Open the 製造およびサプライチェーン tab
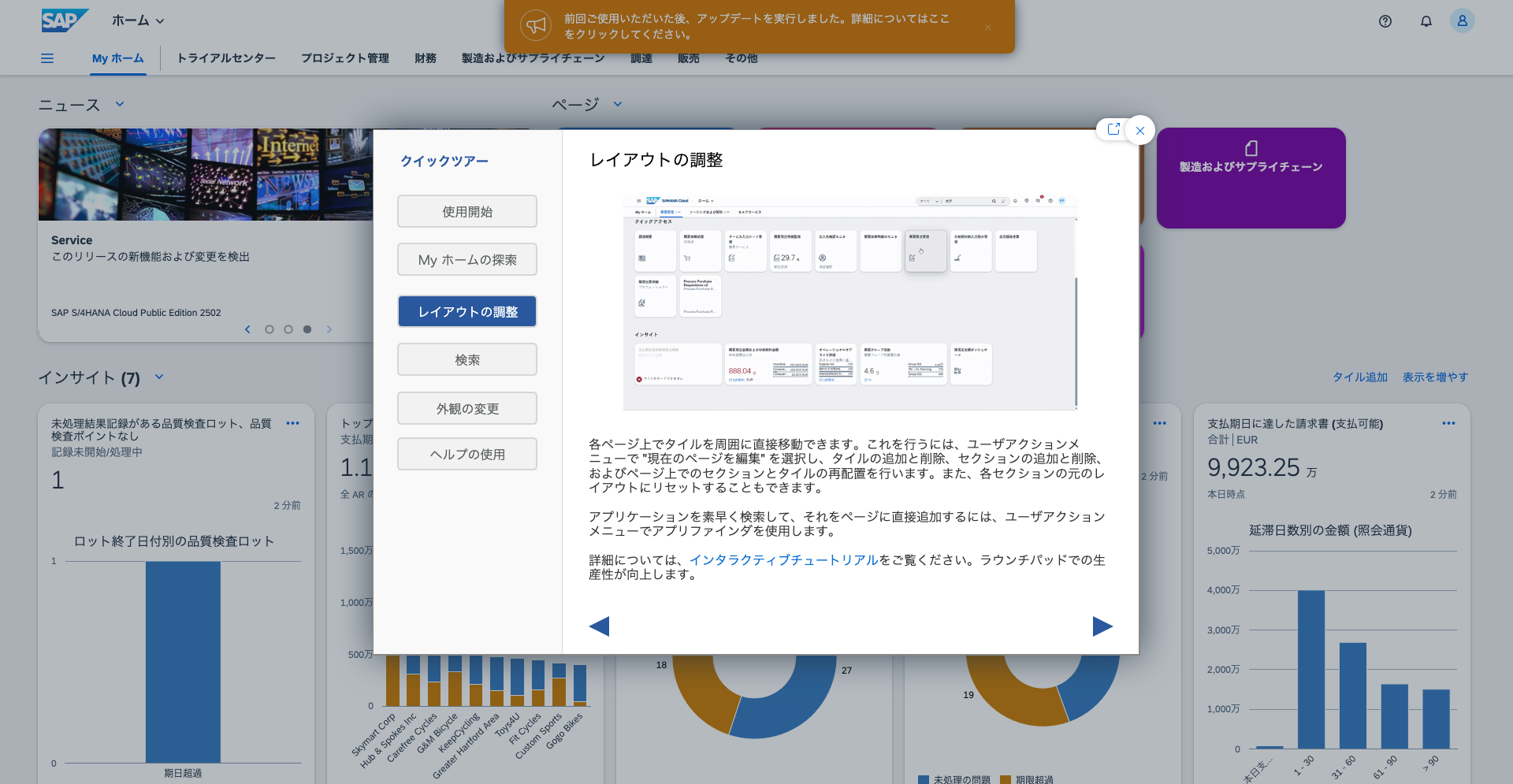The height and width of the screenshot is (784, 1513). (533, 58)
